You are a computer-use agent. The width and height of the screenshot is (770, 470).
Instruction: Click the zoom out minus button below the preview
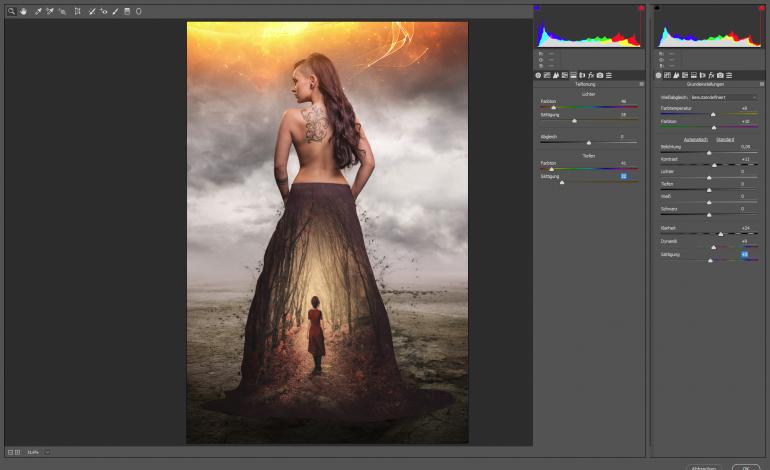click(x=10, y=452)
